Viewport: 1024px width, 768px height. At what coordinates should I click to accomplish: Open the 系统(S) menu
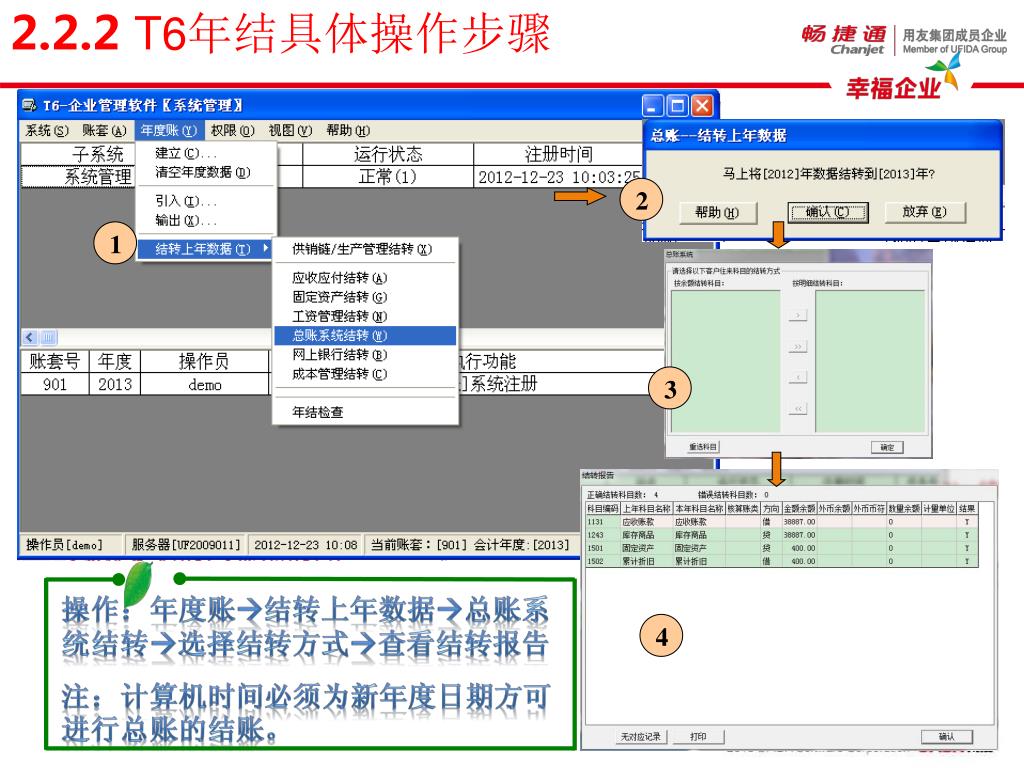(x=46, y=131)
